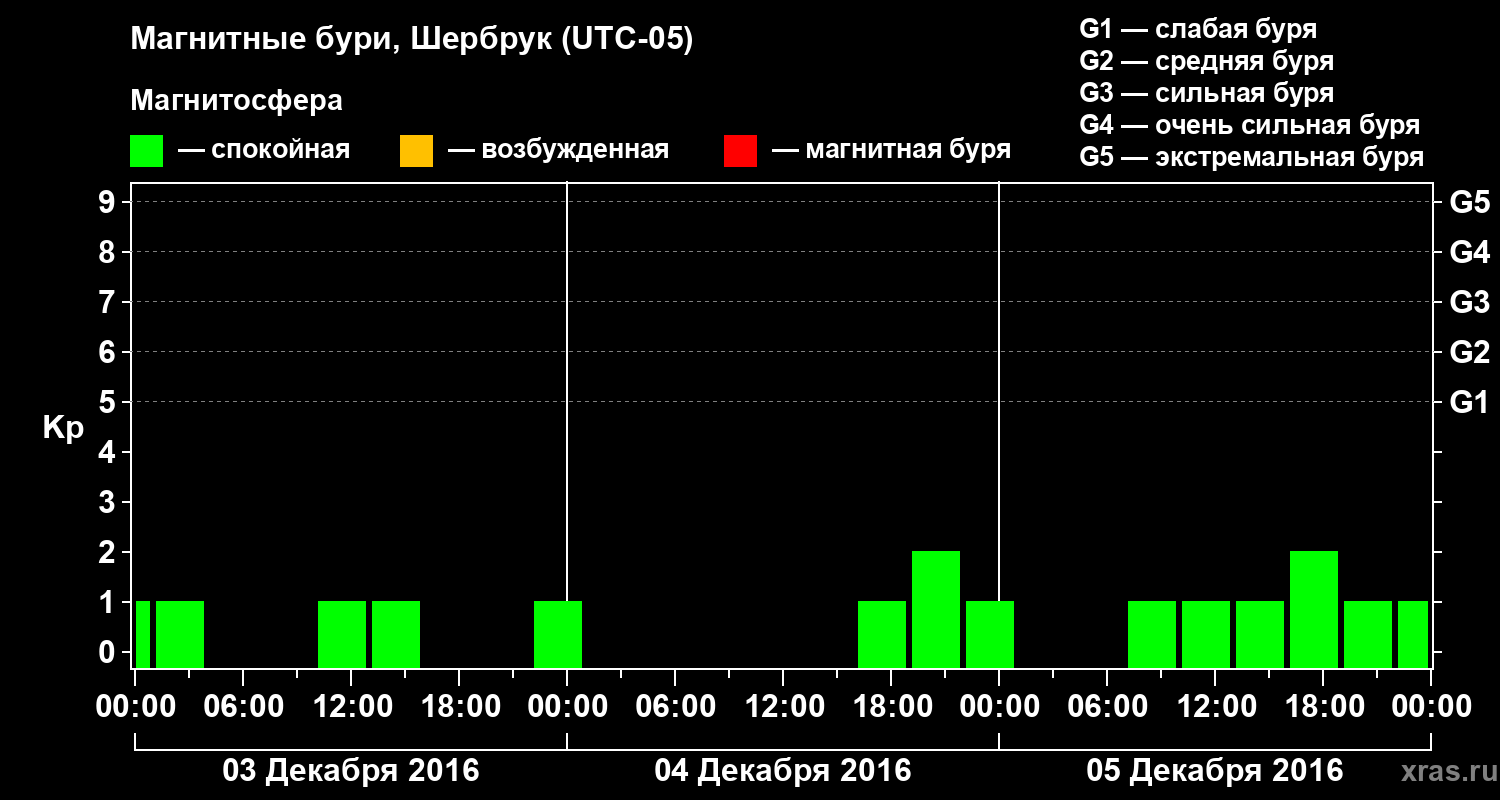
Task: Select the 'G2 — средняя буря' line
Action: tap(1206, 61)
